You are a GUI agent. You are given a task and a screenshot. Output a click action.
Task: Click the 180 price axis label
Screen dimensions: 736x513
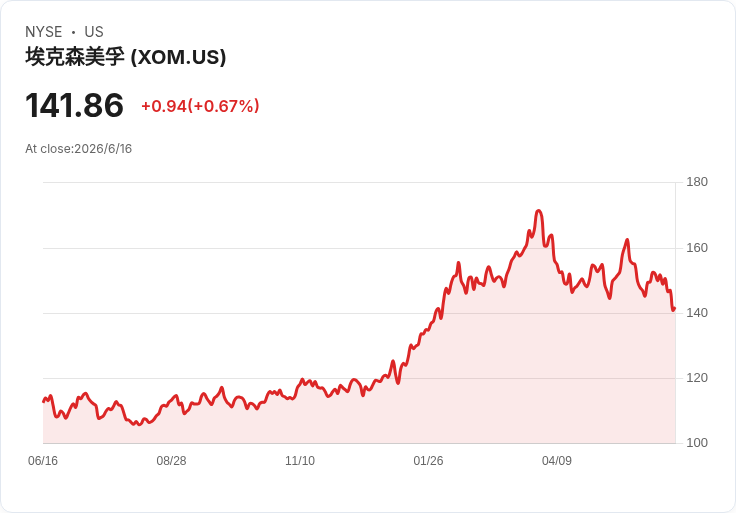[x=697, y=182]
